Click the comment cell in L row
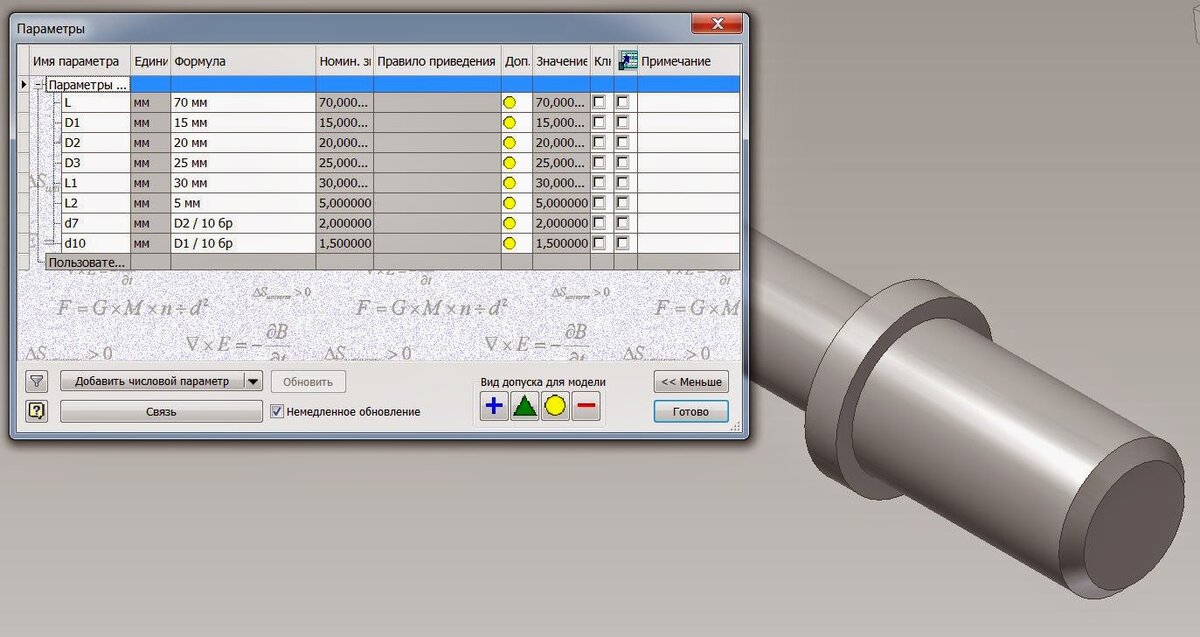The image size is (1200, 637). click(689, 102)
